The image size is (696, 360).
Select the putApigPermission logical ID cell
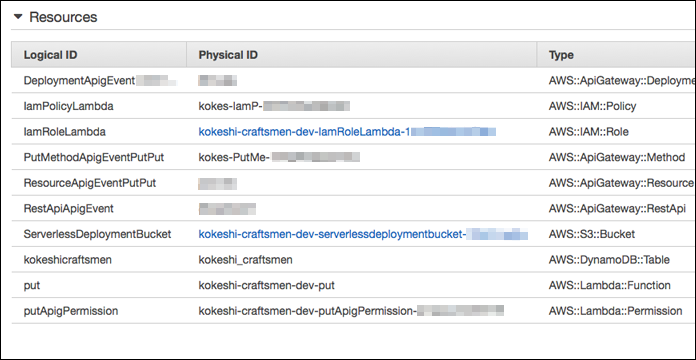click(x=71, y=311)
